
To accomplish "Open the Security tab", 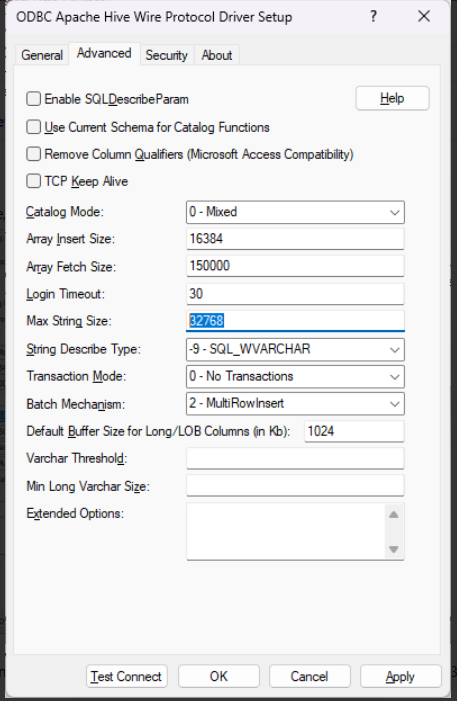I will click(166, 55).
